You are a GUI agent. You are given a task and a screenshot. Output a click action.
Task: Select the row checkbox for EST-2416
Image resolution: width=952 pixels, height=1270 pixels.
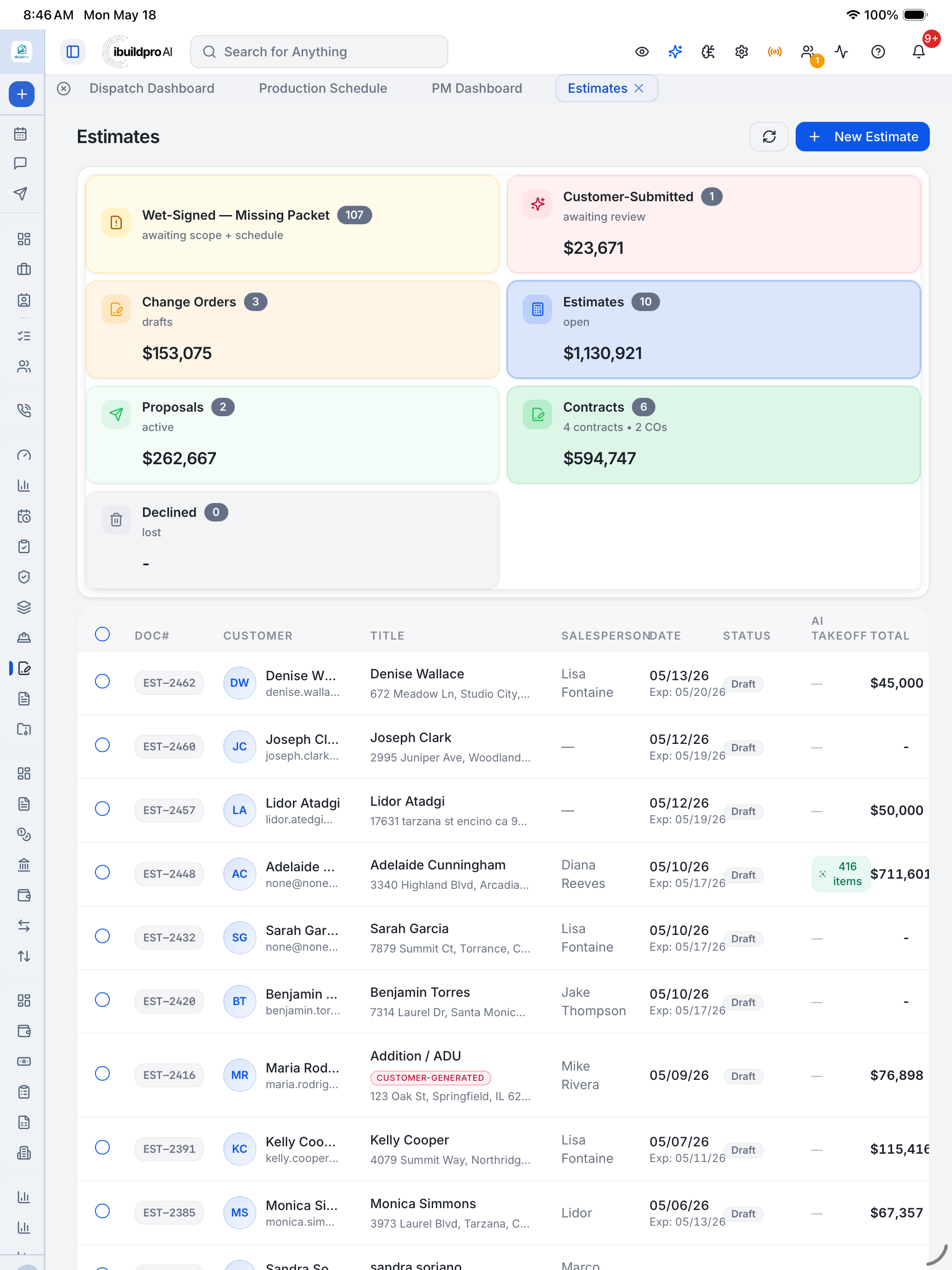pyautogui.click(x=102, y=1074)
